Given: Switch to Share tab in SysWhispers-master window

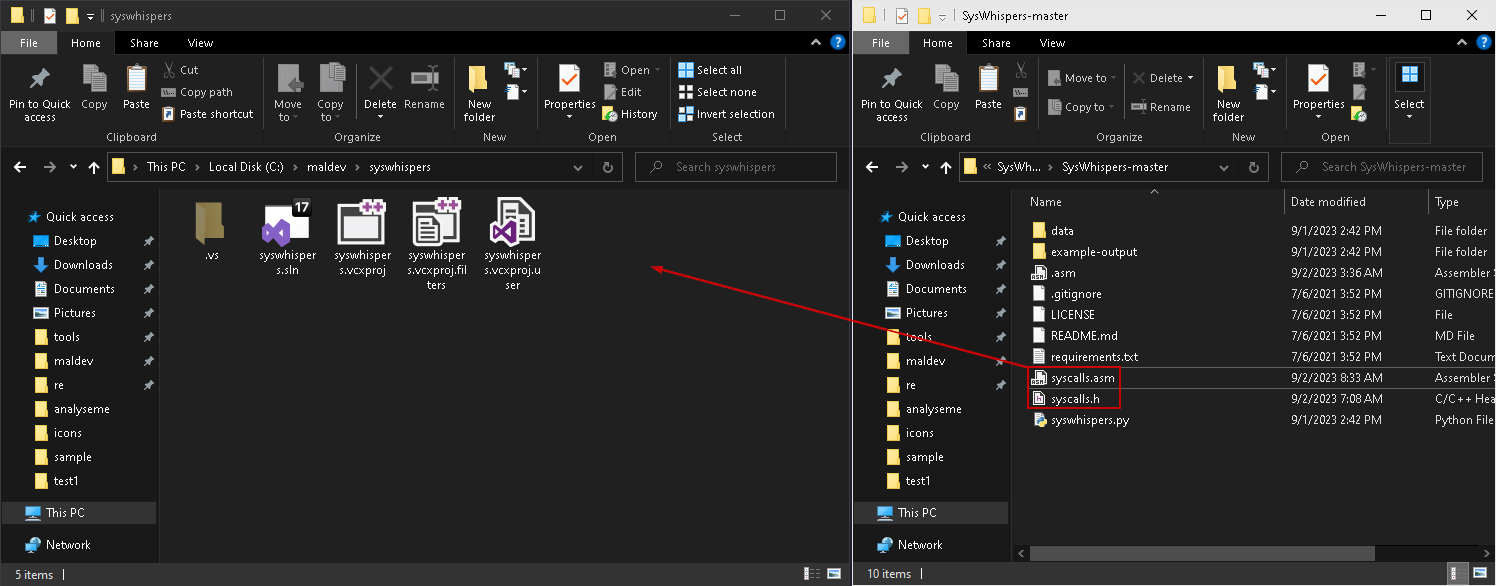Looking at the screenshot, I should [996, 43].
